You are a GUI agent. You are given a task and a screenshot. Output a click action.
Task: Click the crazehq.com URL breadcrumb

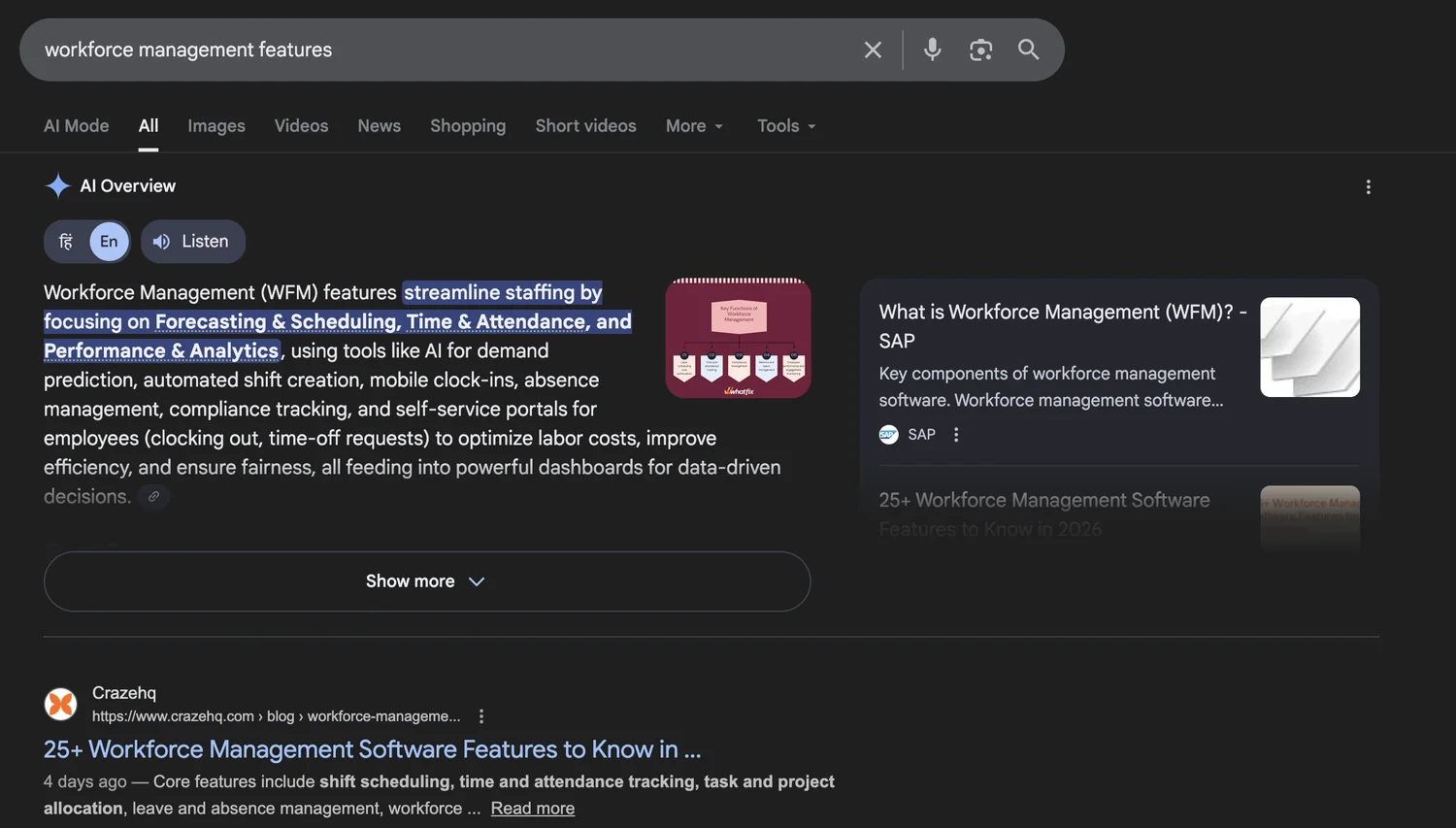[x=277, y=716]
